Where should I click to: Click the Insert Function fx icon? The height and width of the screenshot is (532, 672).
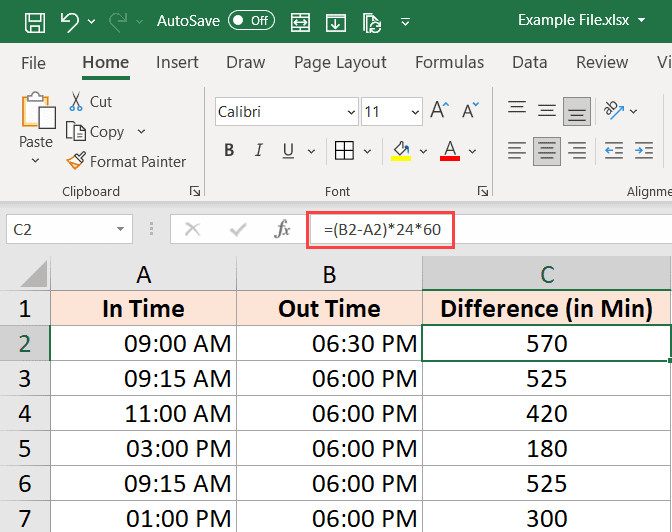(282, 229)
